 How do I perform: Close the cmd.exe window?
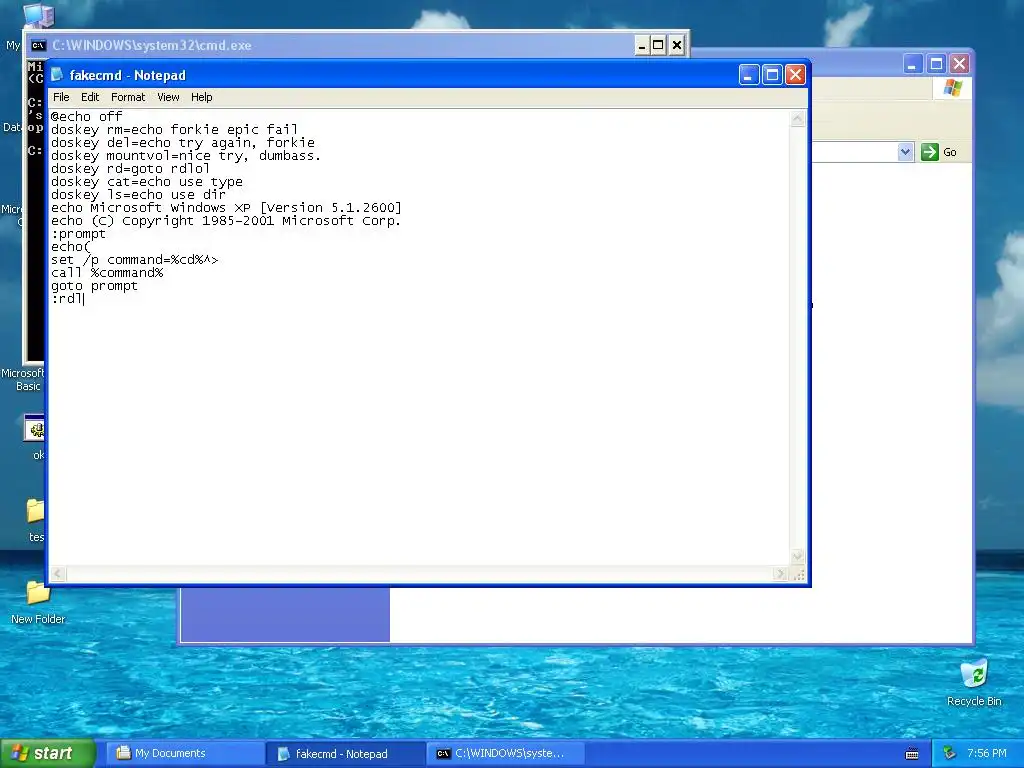click(677, 45)
